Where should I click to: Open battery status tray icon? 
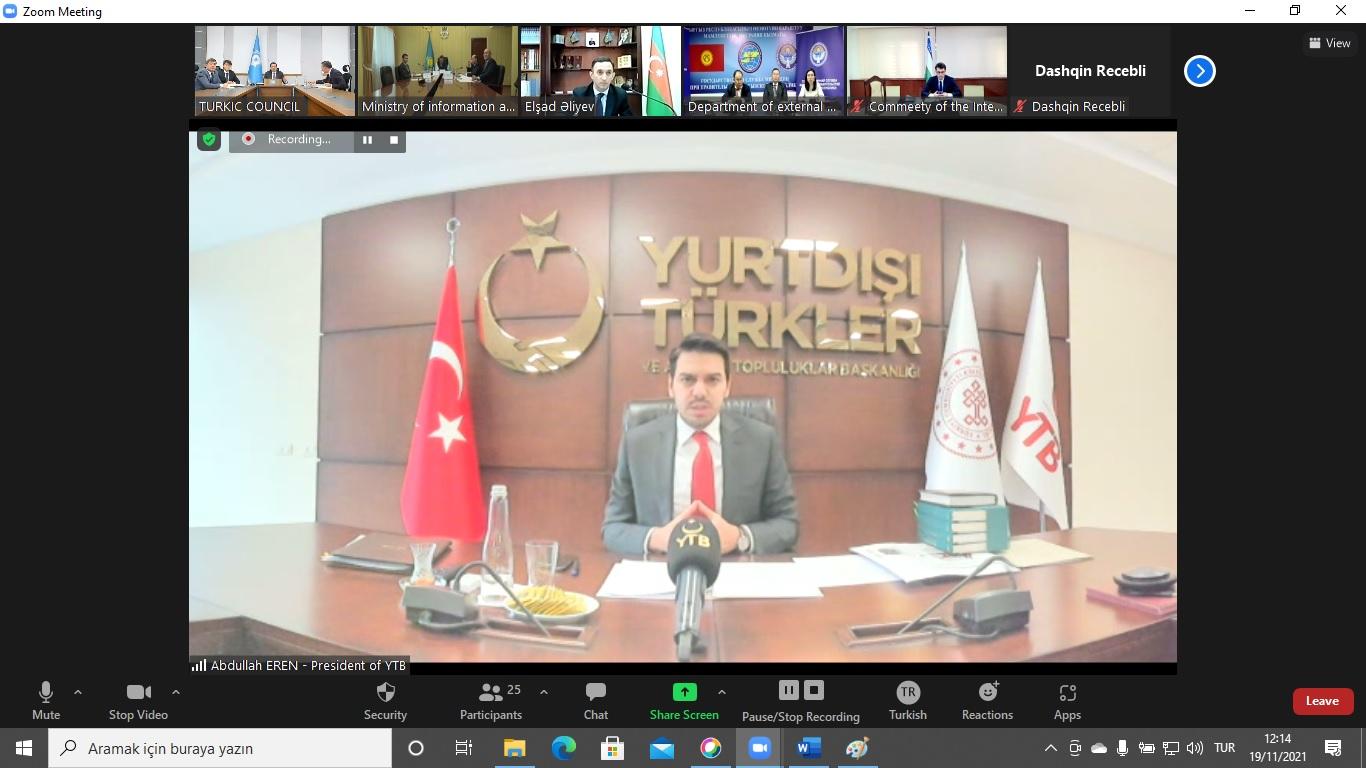[x=1147, y=748]
